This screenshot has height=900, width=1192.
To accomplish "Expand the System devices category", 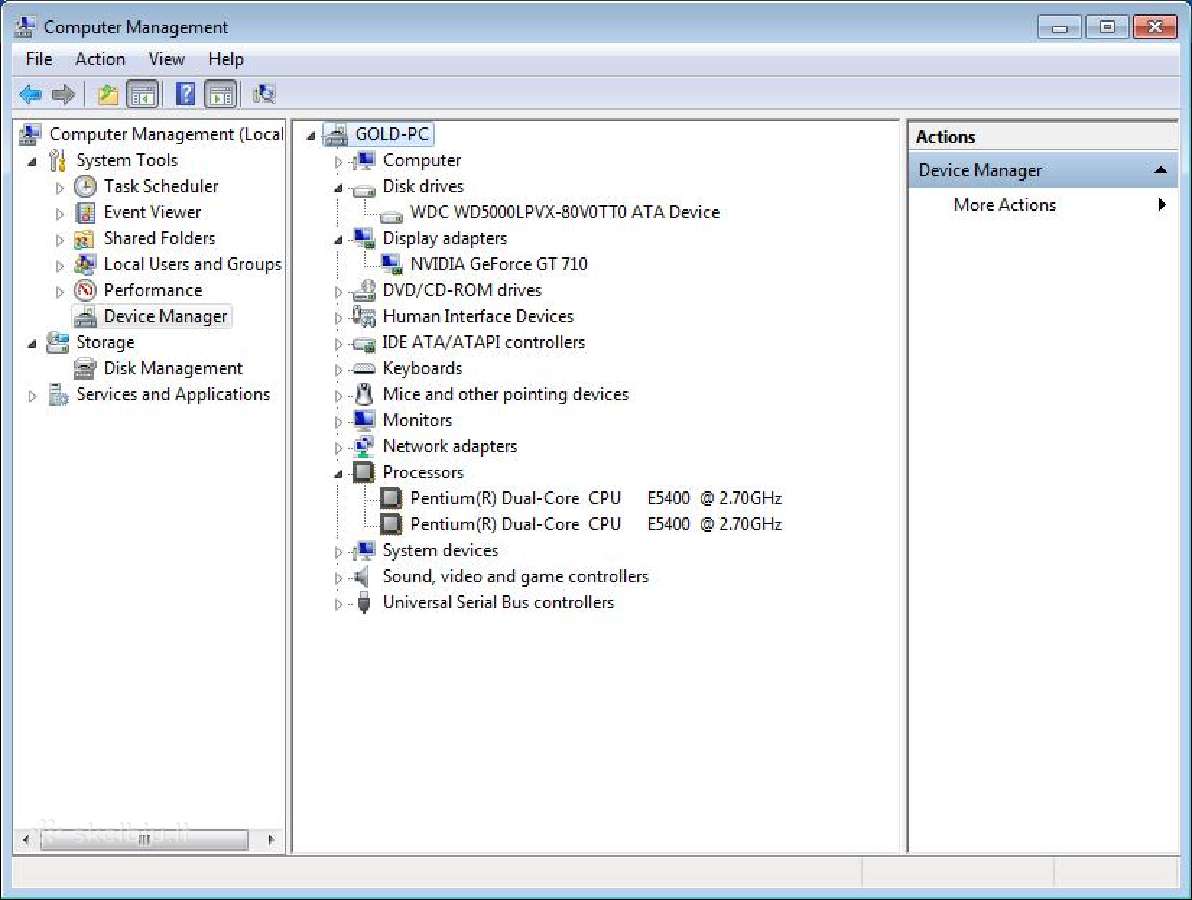I will coord(338,552).
